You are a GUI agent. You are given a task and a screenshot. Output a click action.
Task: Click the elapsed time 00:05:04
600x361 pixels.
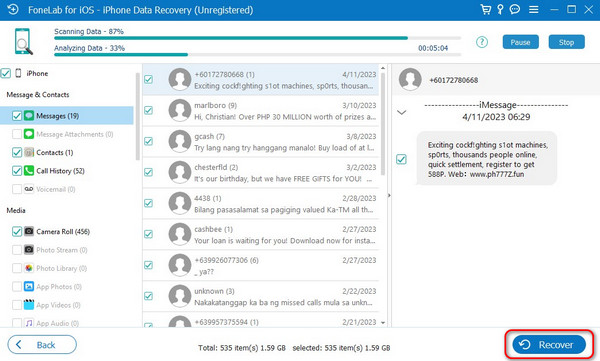point(433,48)
